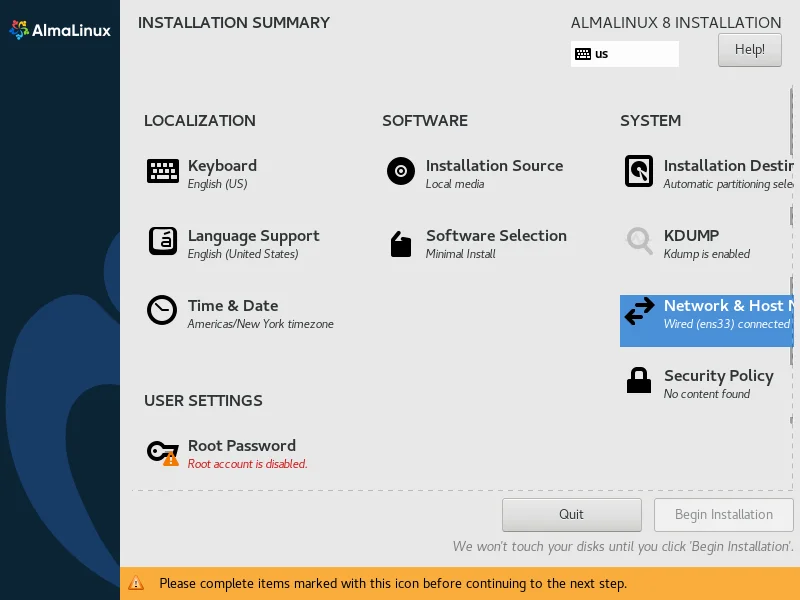800x600 pixels.
Task: Open Language Support settings title
Action: pos(253,236)
